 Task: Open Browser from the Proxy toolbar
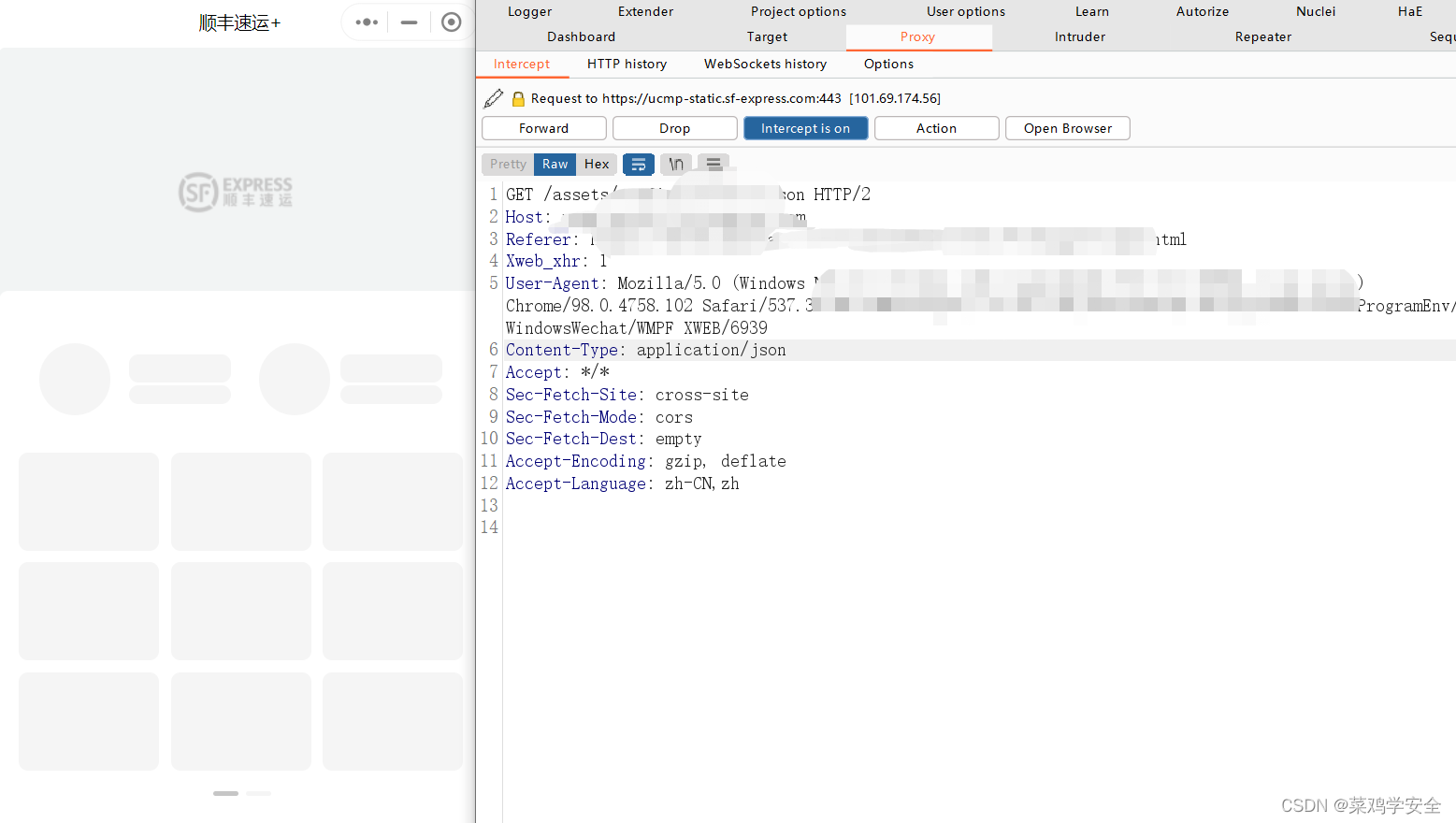click(x=1068, y=128)
